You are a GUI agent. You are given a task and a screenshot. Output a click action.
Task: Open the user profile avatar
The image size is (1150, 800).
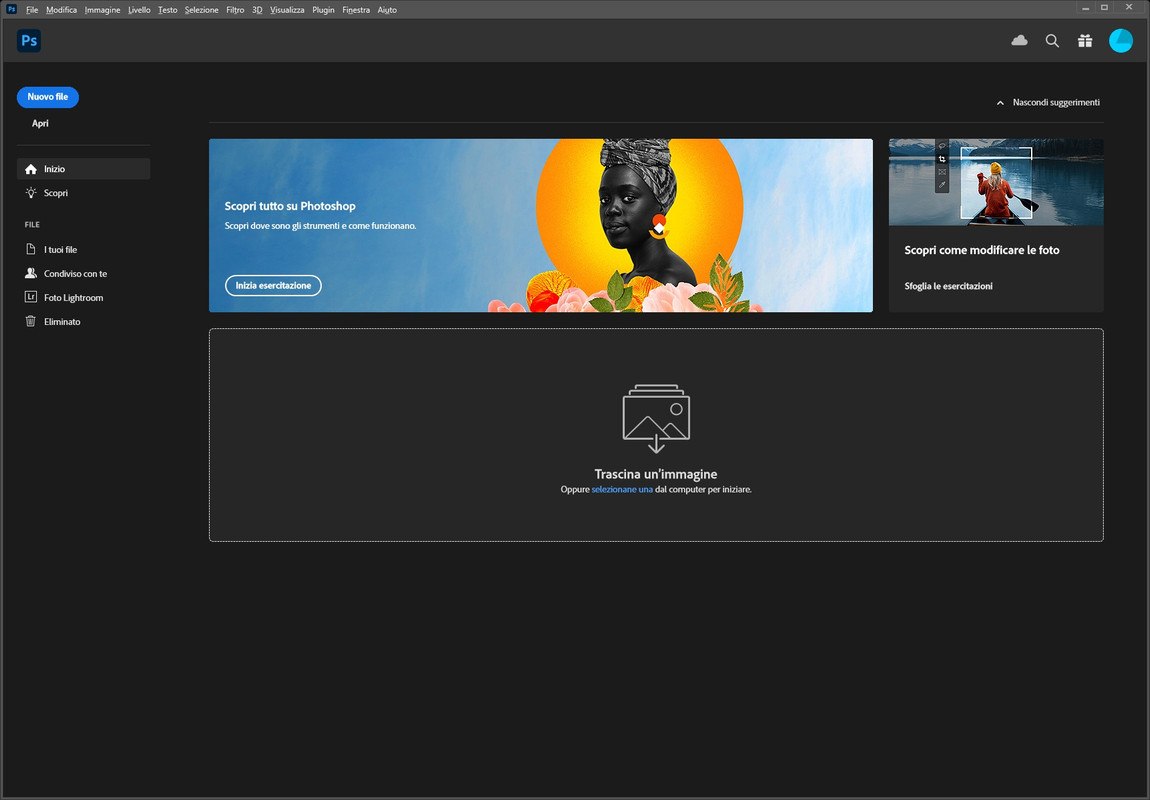click(x=1120, y=41)
